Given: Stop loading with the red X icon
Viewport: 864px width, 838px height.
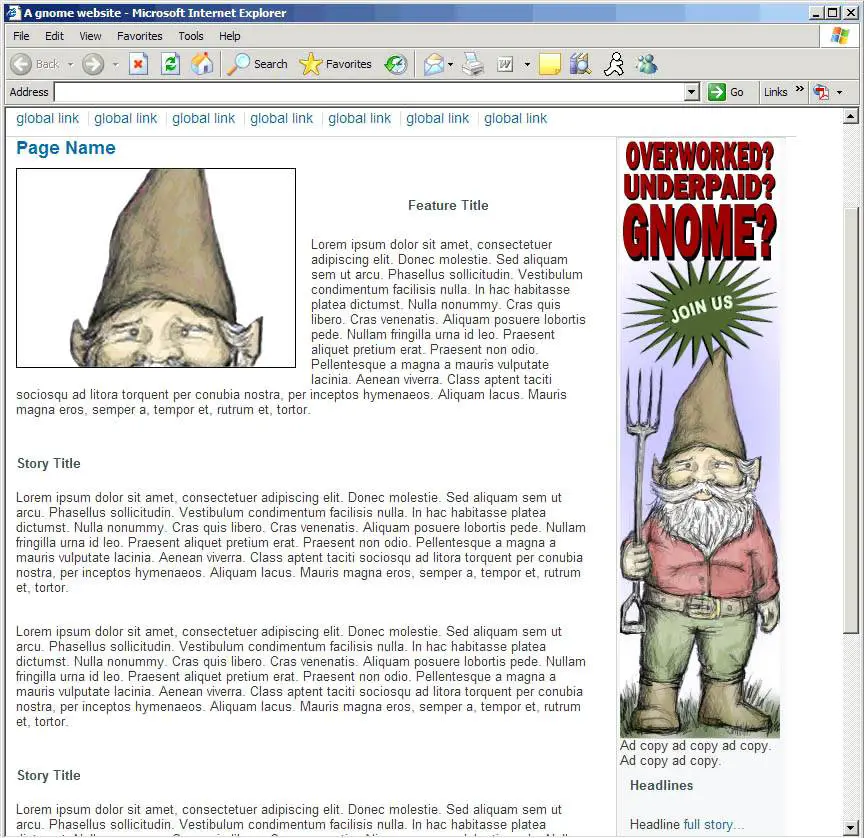Looking at the screenshot, I should pos(138,64).
